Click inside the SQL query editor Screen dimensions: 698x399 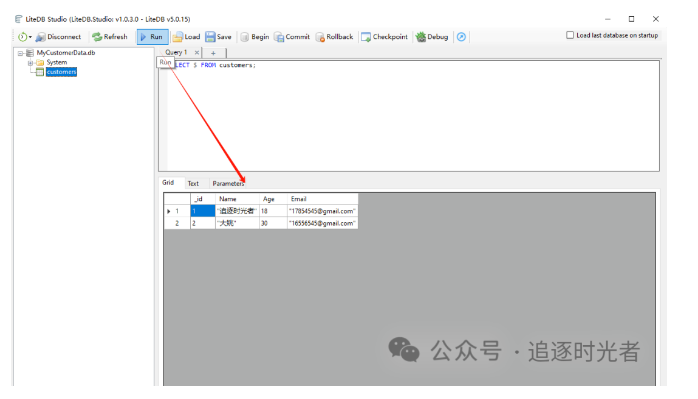tap(409, 116)
